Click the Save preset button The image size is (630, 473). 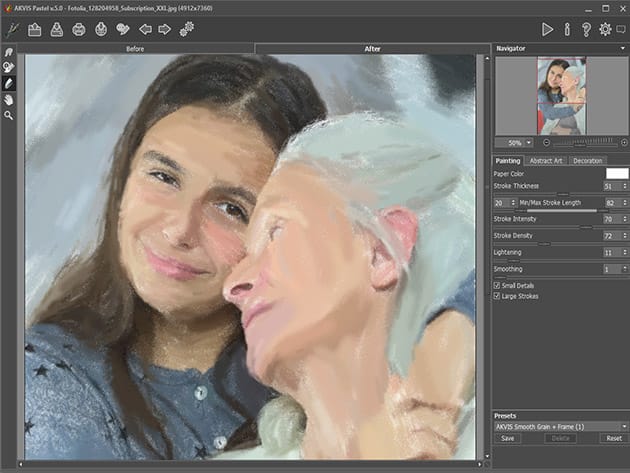[x=508, y=438]
